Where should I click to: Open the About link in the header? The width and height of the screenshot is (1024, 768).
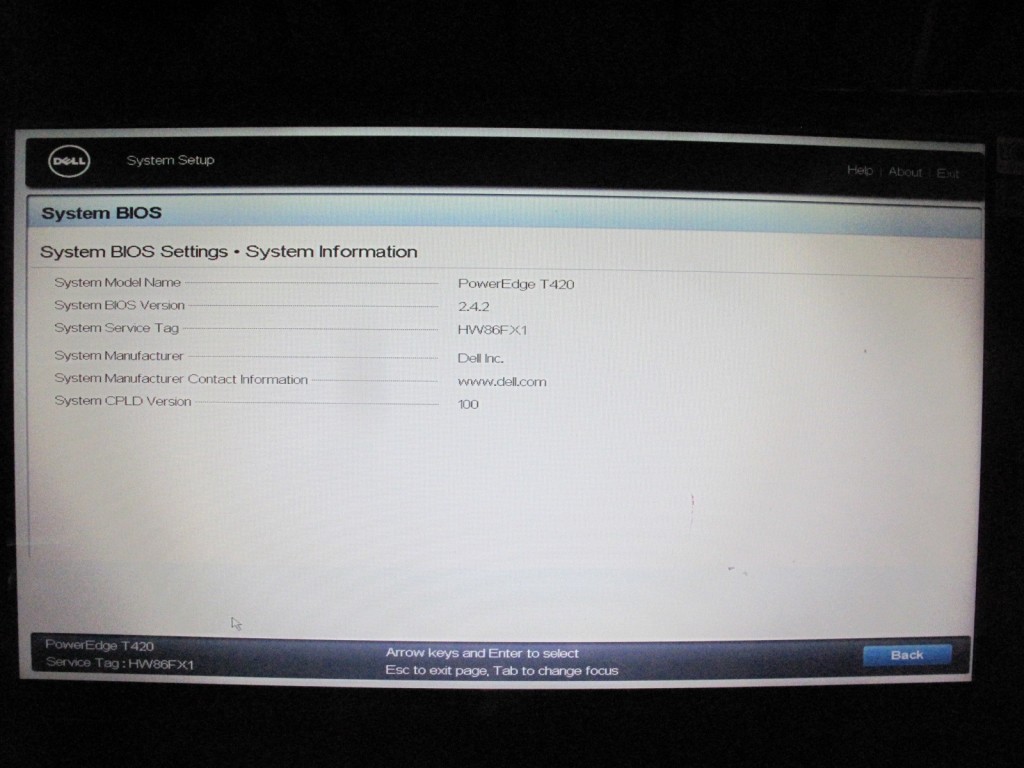tap(905, 172)
